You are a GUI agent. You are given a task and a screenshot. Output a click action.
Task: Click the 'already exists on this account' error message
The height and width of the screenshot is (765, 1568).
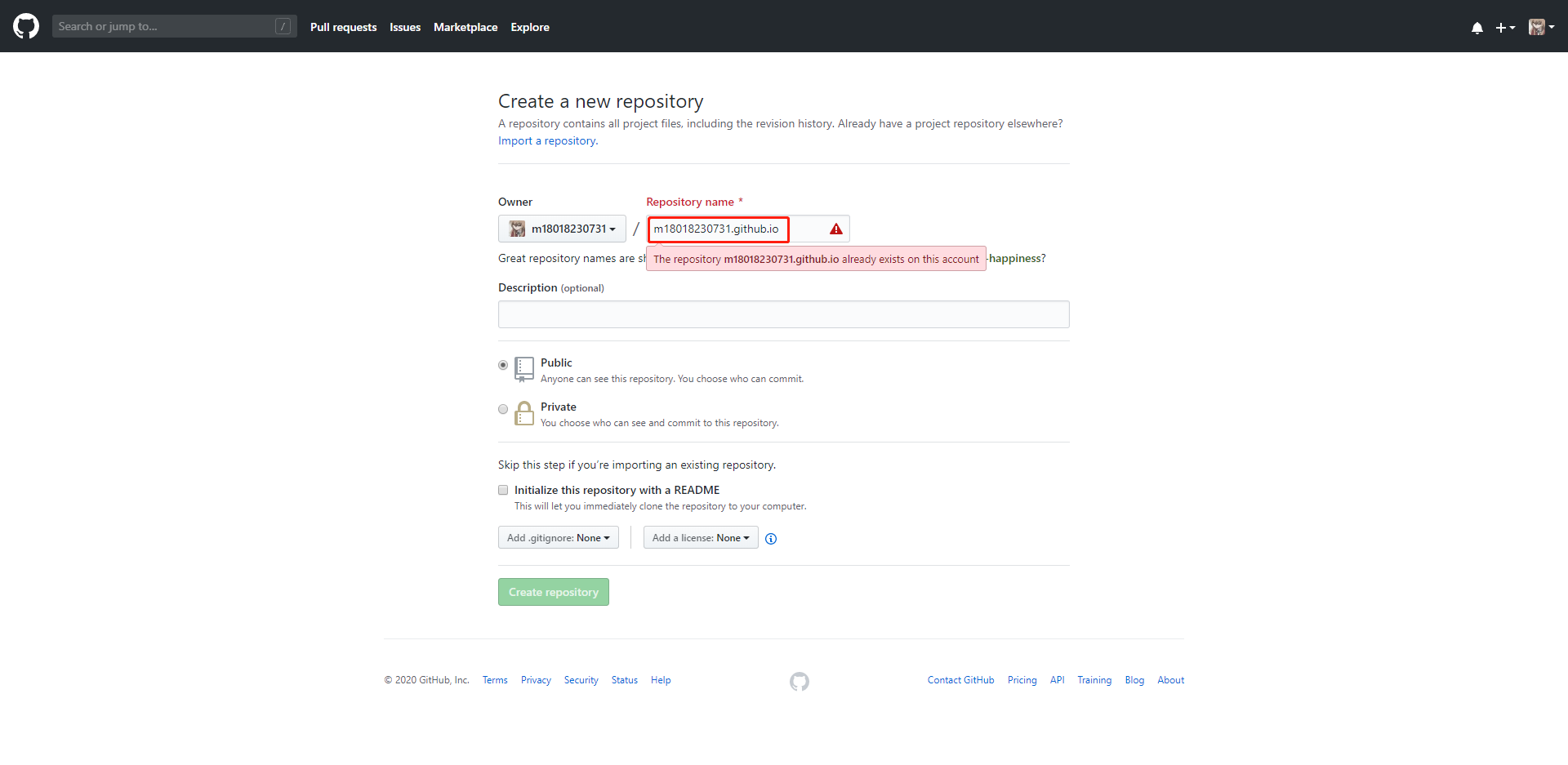(x=816, y=259)
